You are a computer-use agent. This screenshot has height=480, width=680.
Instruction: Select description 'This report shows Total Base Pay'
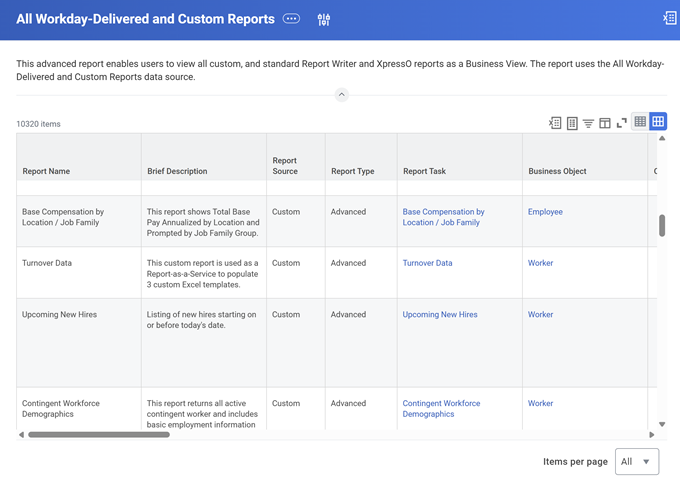(203, 222)
